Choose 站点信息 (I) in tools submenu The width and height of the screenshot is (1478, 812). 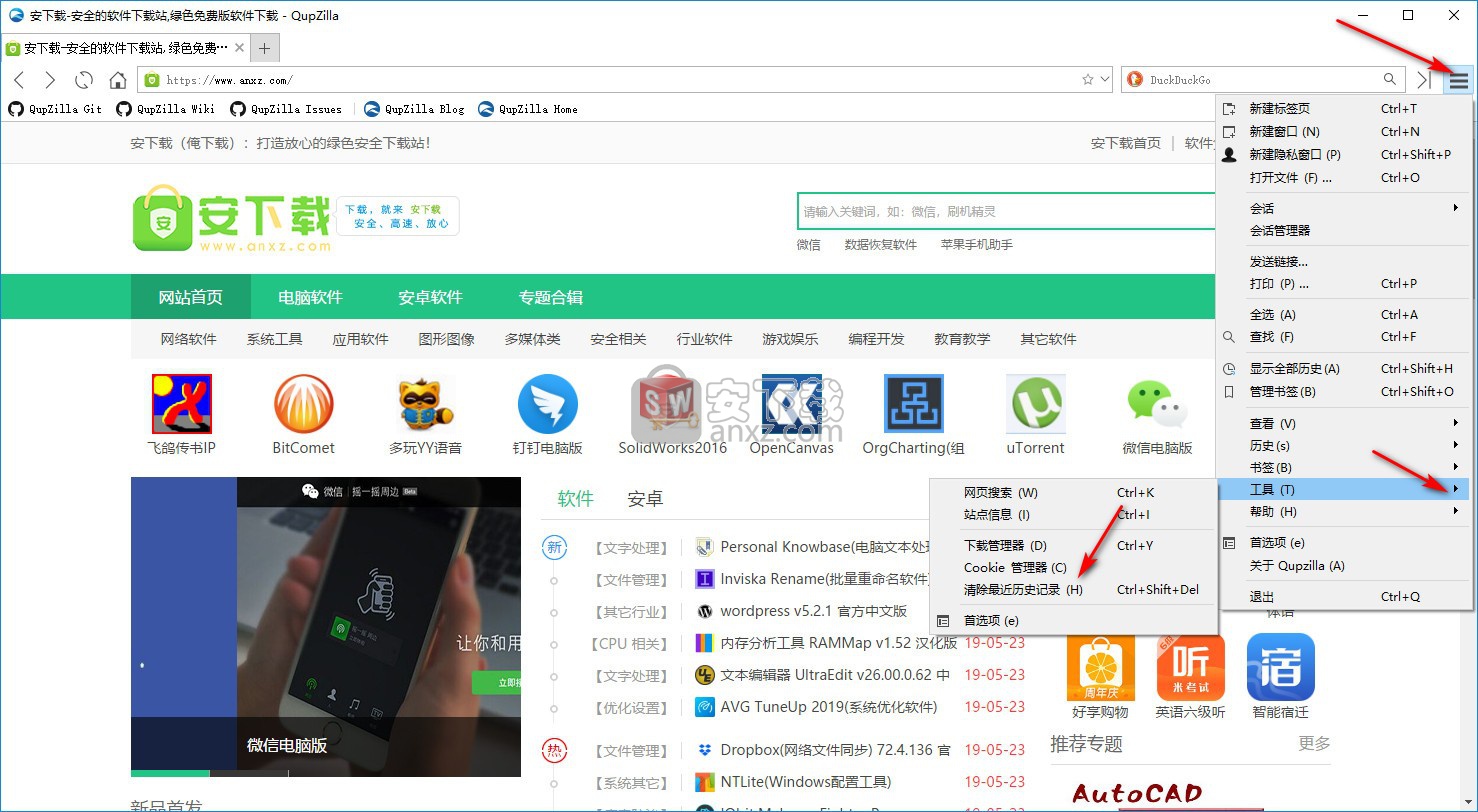pos(1073,514)
